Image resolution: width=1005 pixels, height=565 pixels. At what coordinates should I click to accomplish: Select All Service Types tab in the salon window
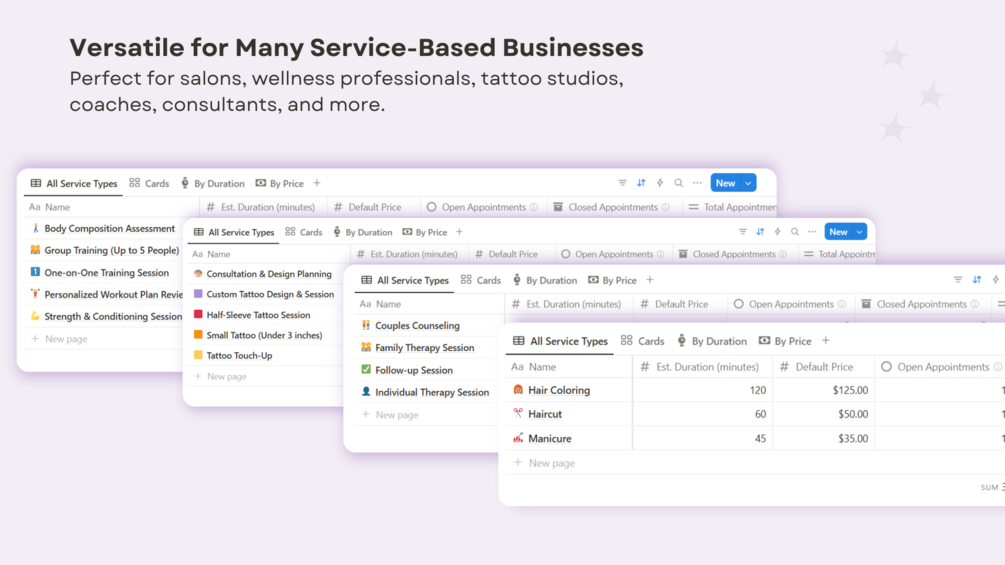tap(560, 341)
